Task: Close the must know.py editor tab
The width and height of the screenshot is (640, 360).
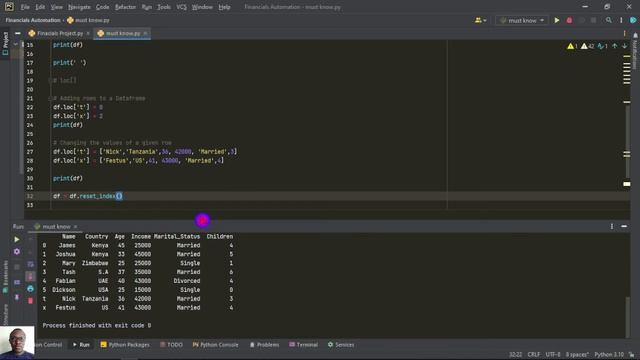Action: click(145, 33)
